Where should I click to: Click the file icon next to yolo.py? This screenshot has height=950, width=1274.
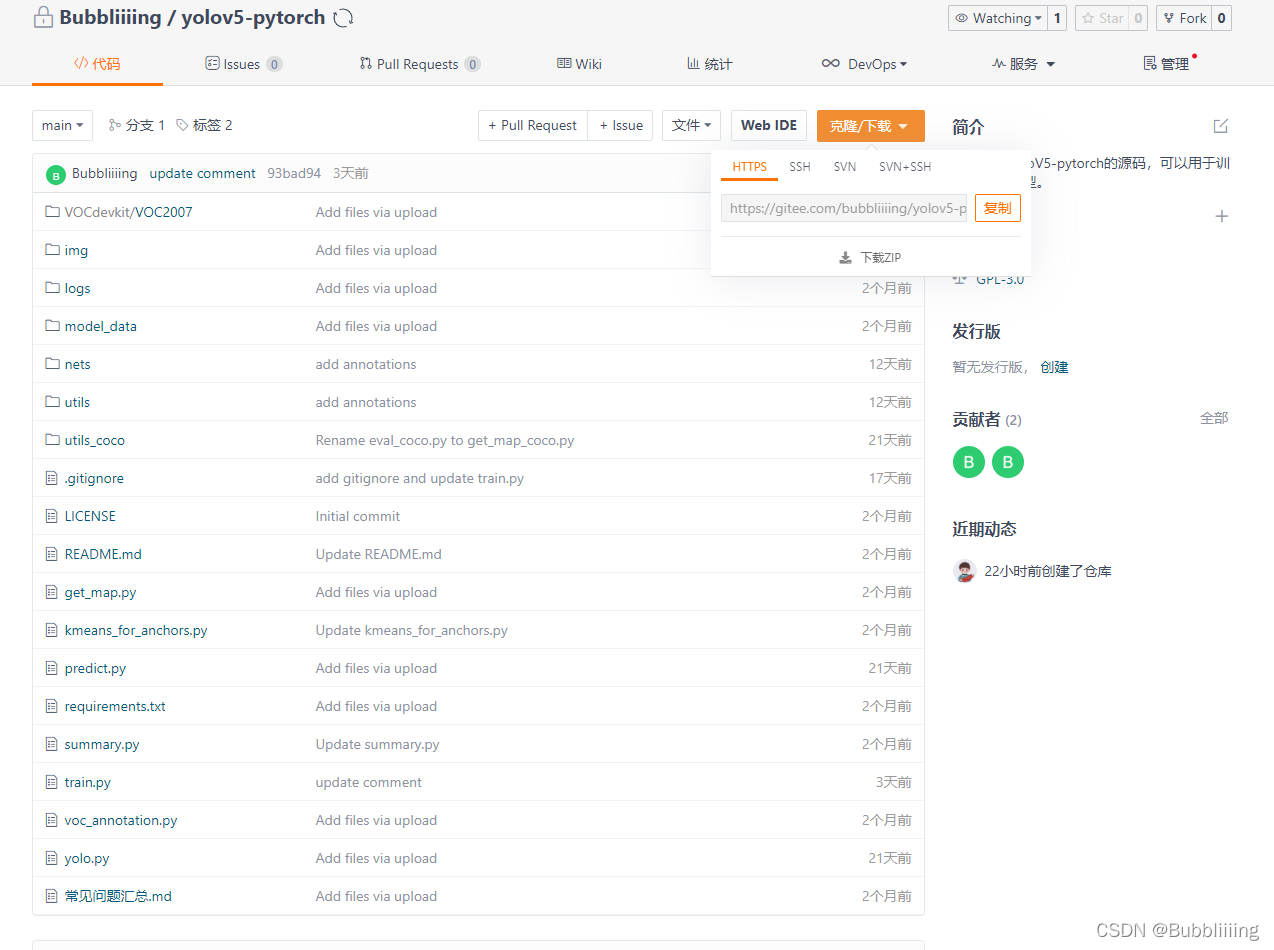[x=52, y=858]
